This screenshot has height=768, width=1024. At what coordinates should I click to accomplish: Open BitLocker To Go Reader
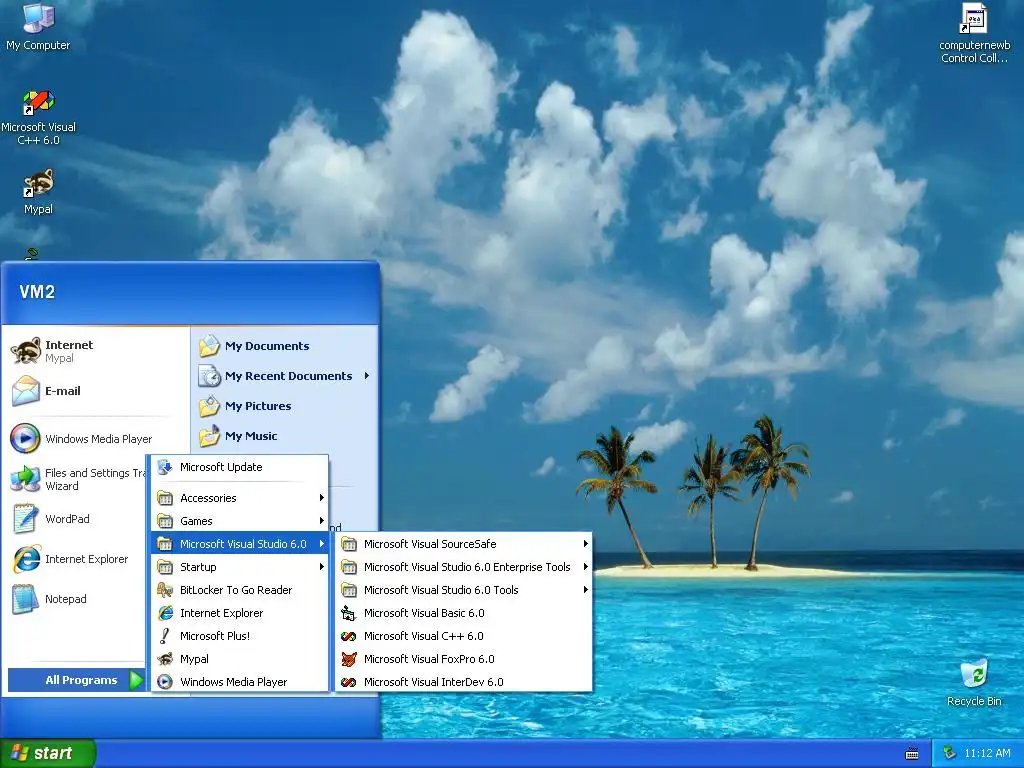pyautogui.click(x=240, y=590)
